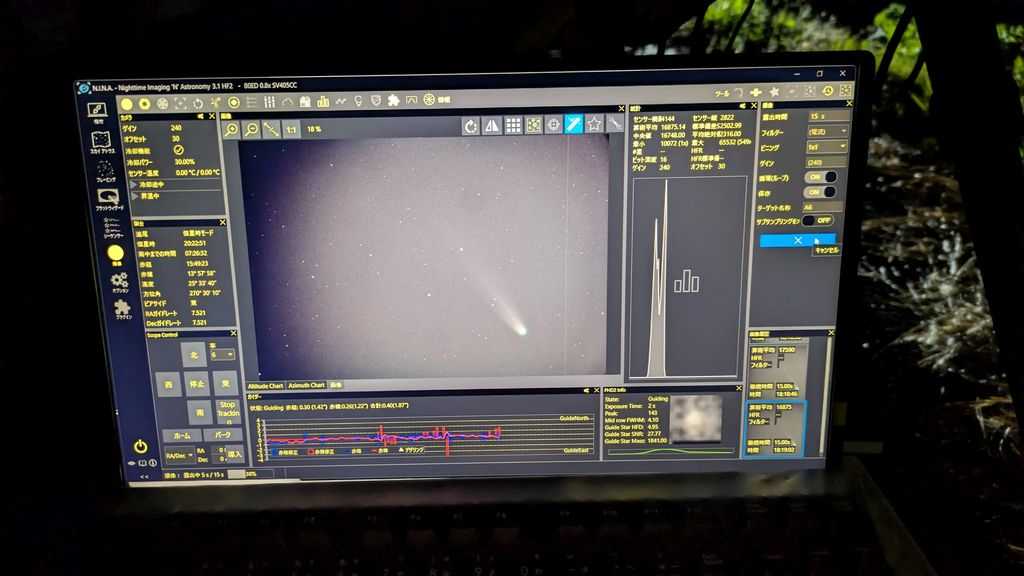Click the mirror/flip image icon
Image resolution: width=1024 pixels, height=576 pixels.
491,125
